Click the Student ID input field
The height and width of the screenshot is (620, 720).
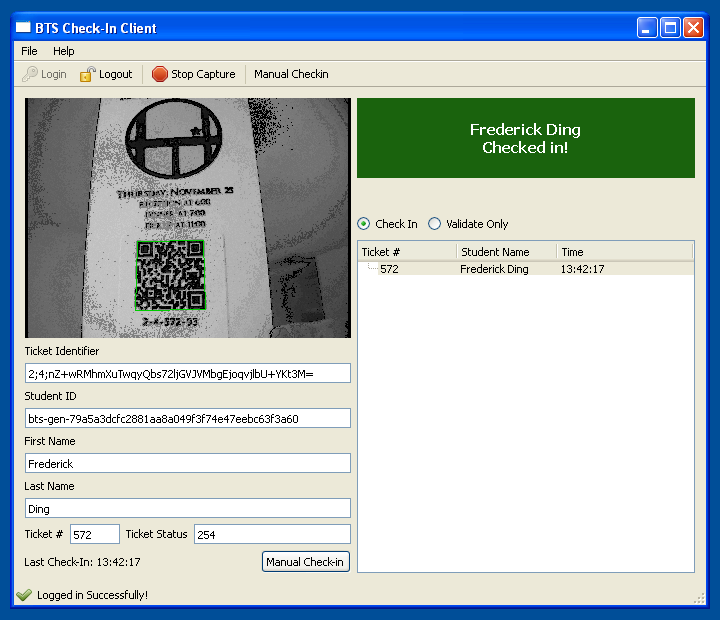(x=188, y=418)
